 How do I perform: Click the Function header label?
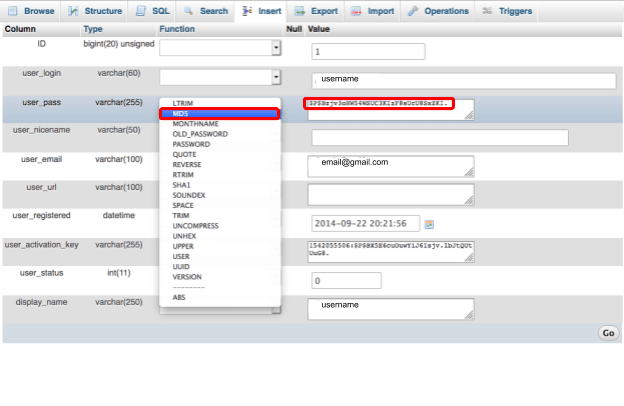click(177, 29)
